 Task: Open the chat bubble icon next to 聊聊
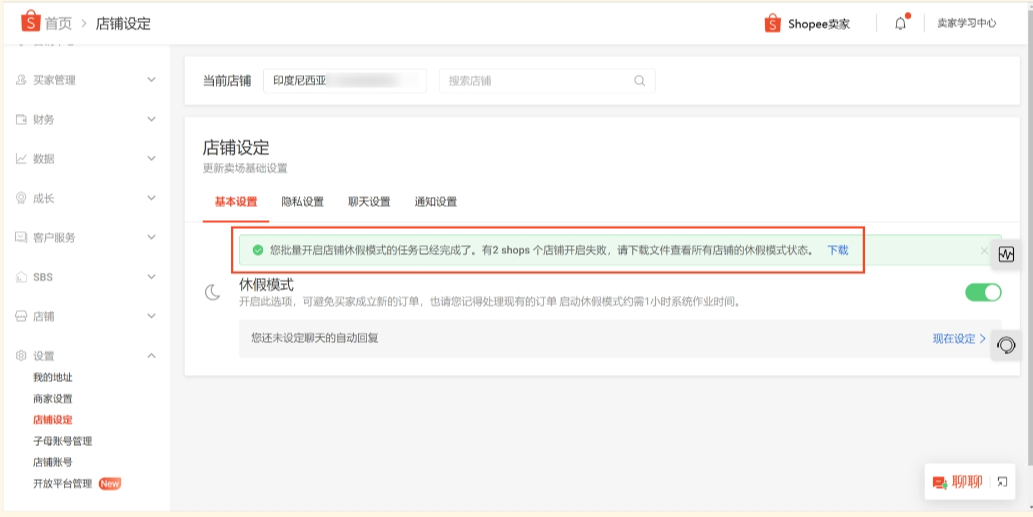940,482
